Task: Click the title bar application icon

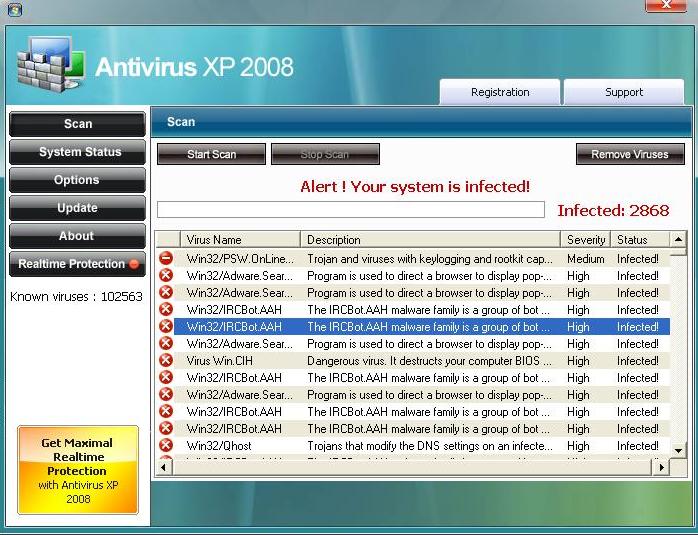Action: point(15,9)
